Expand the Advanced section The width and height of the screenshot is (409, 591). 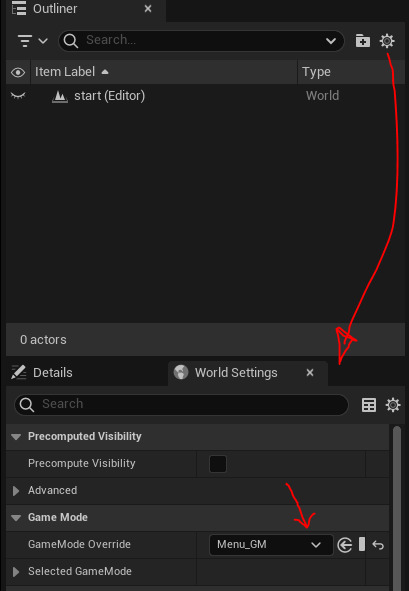[16, 491]
